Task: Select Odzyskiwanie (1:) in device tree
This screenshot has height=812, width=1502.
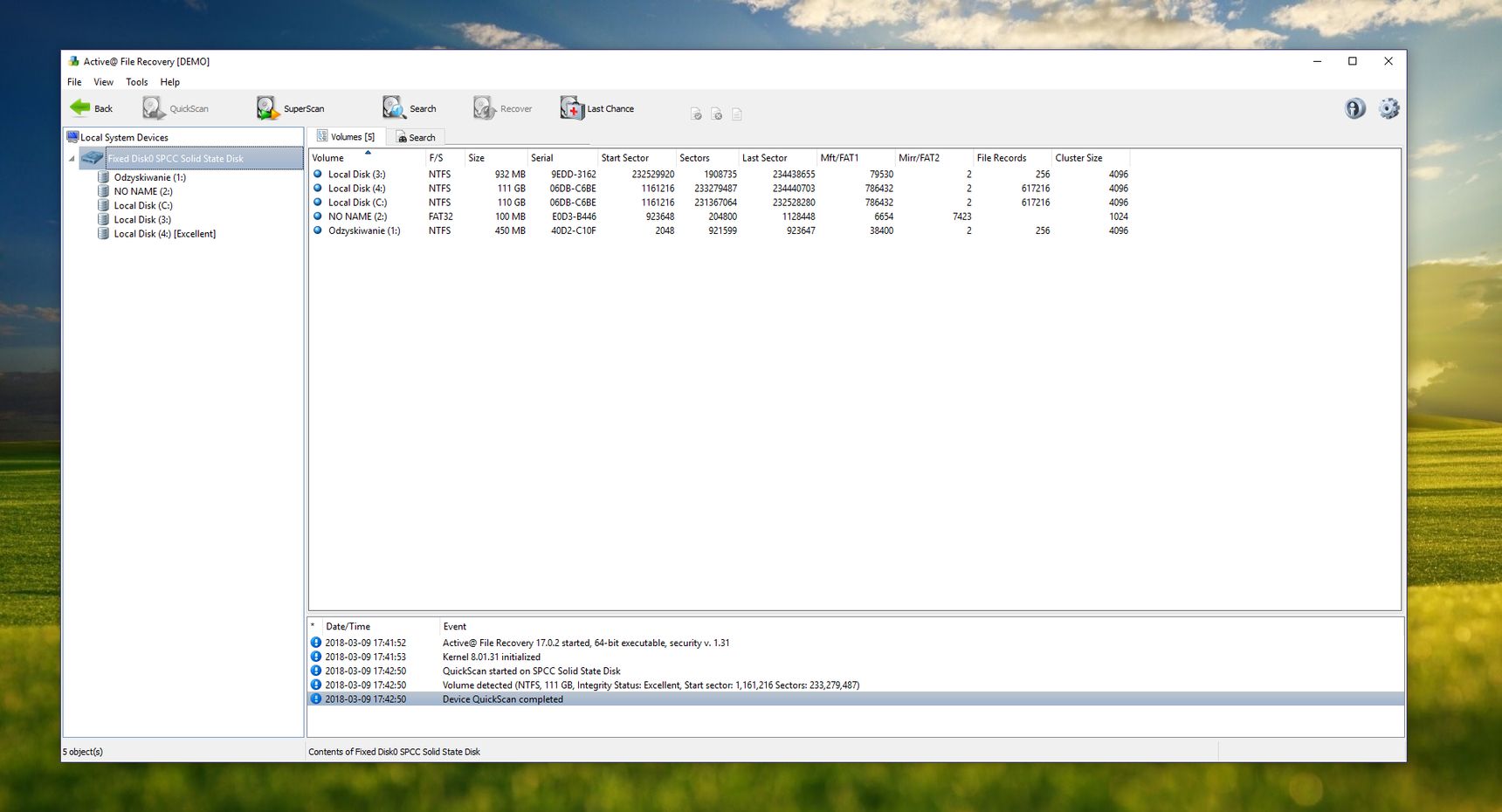Action: 149,177
